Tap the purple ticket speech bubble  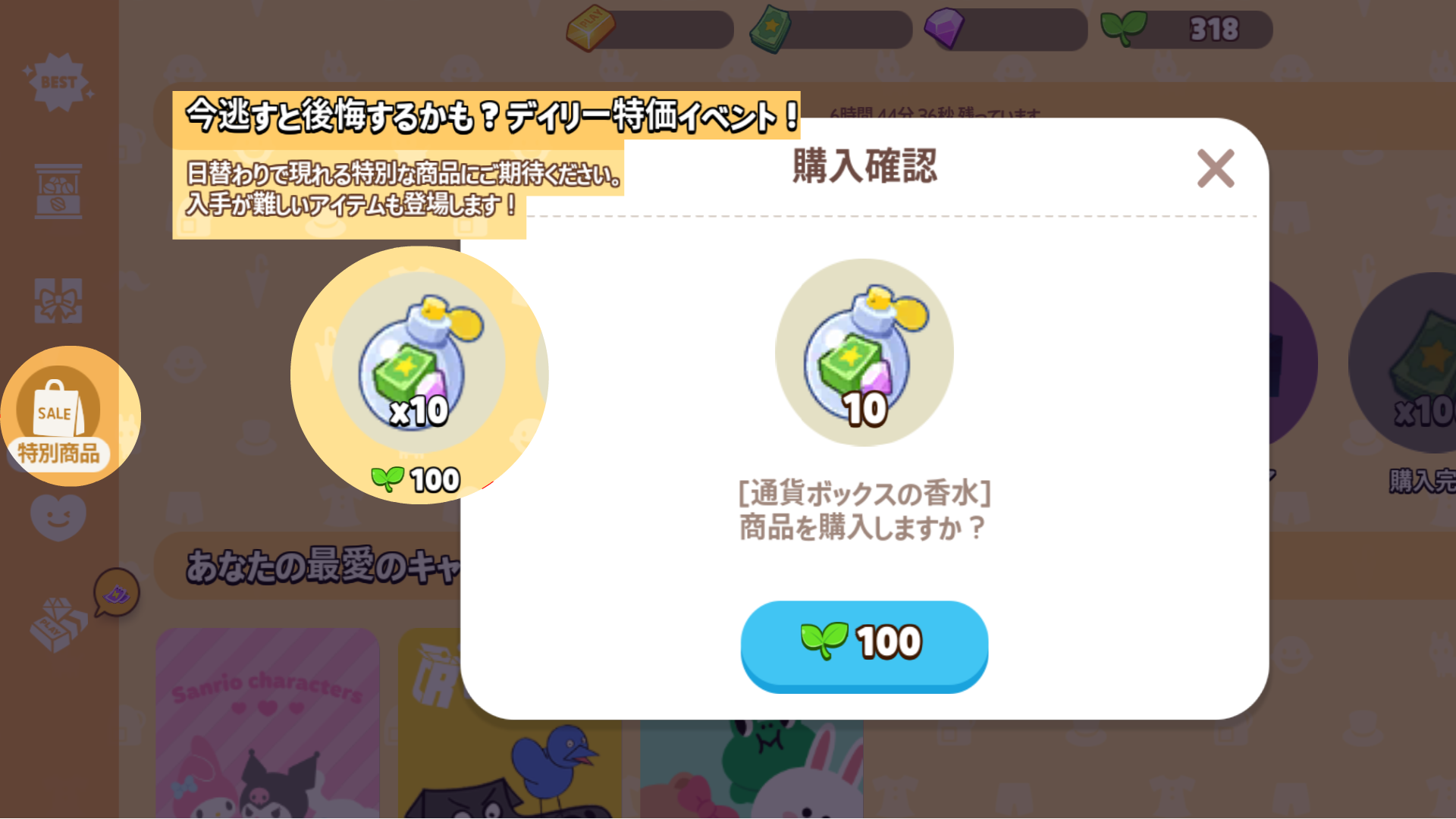(x=117, y=592)
